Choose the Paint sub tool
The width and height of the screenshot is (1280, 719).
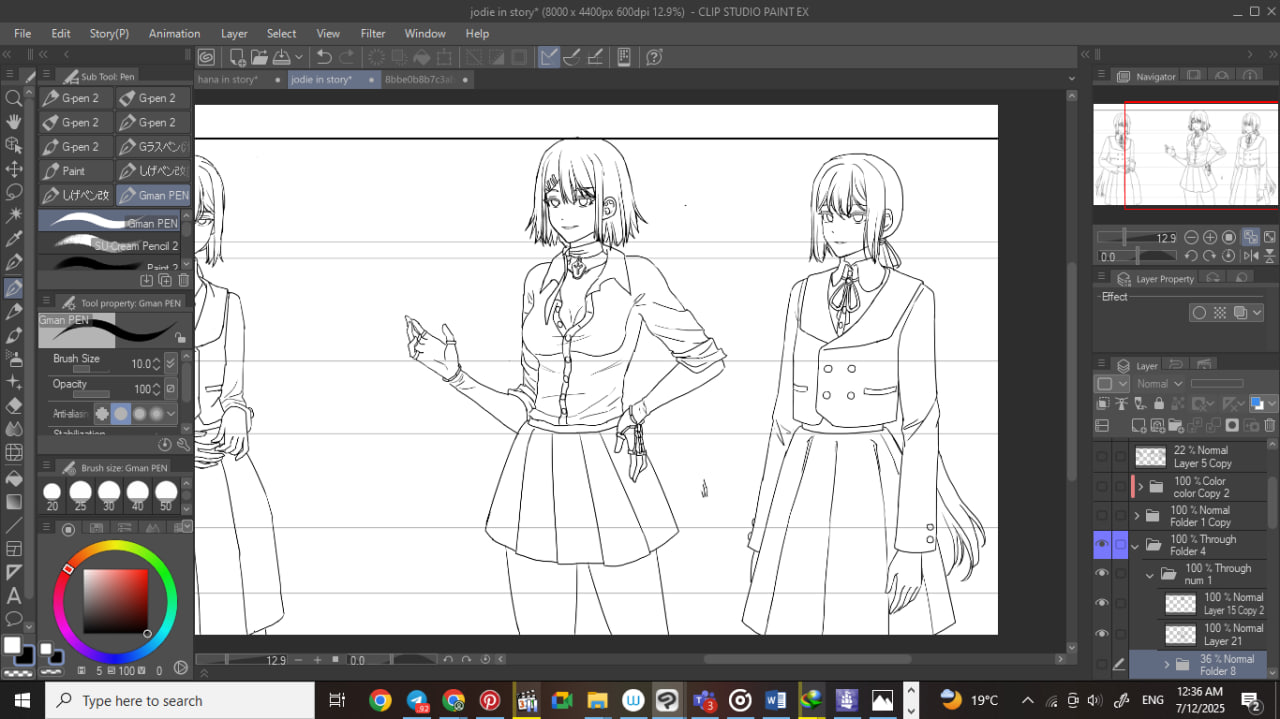[74, 171]
